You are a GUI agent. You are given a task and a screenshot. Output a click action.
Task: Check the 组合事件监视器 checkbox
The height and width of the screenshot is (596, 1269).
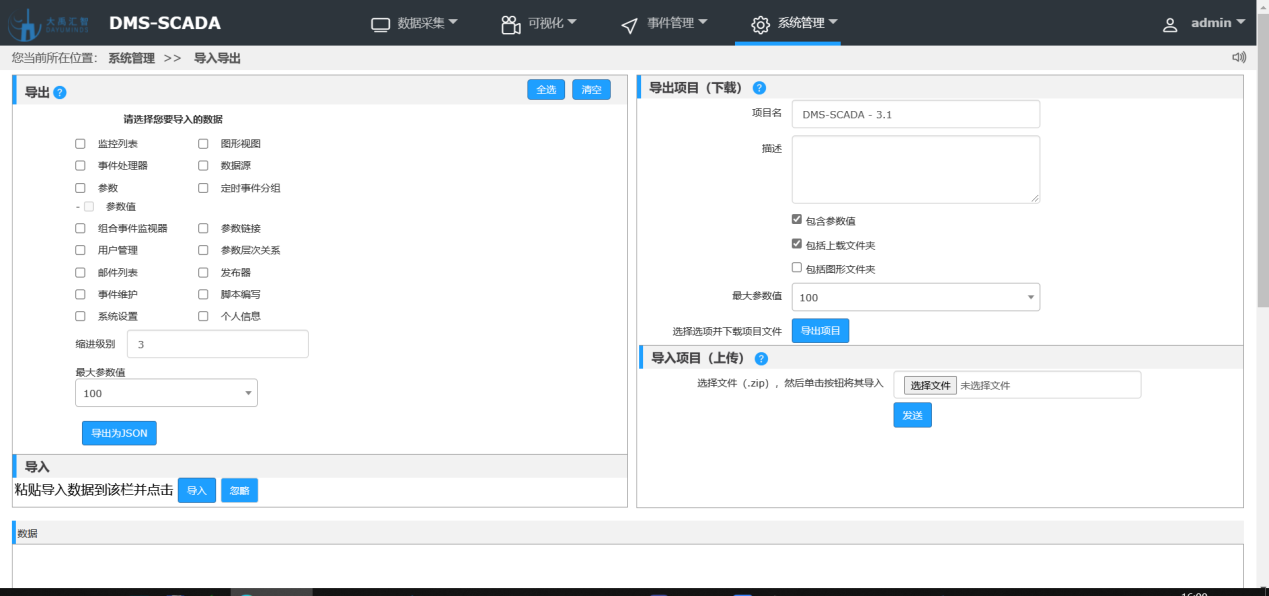tap(80, 228)
